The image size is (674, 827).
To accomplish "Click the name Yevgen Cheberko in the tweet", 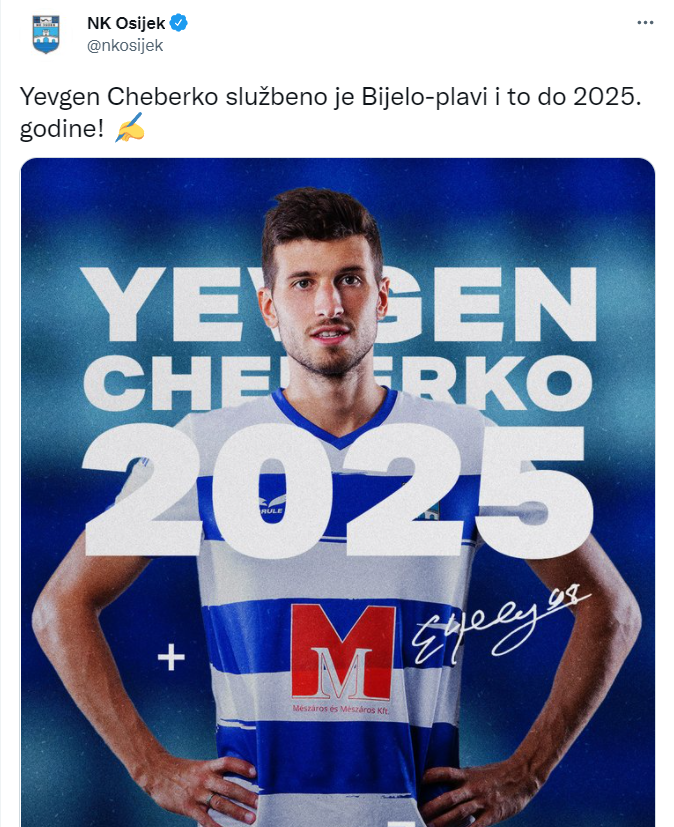I will pos(119,97).
